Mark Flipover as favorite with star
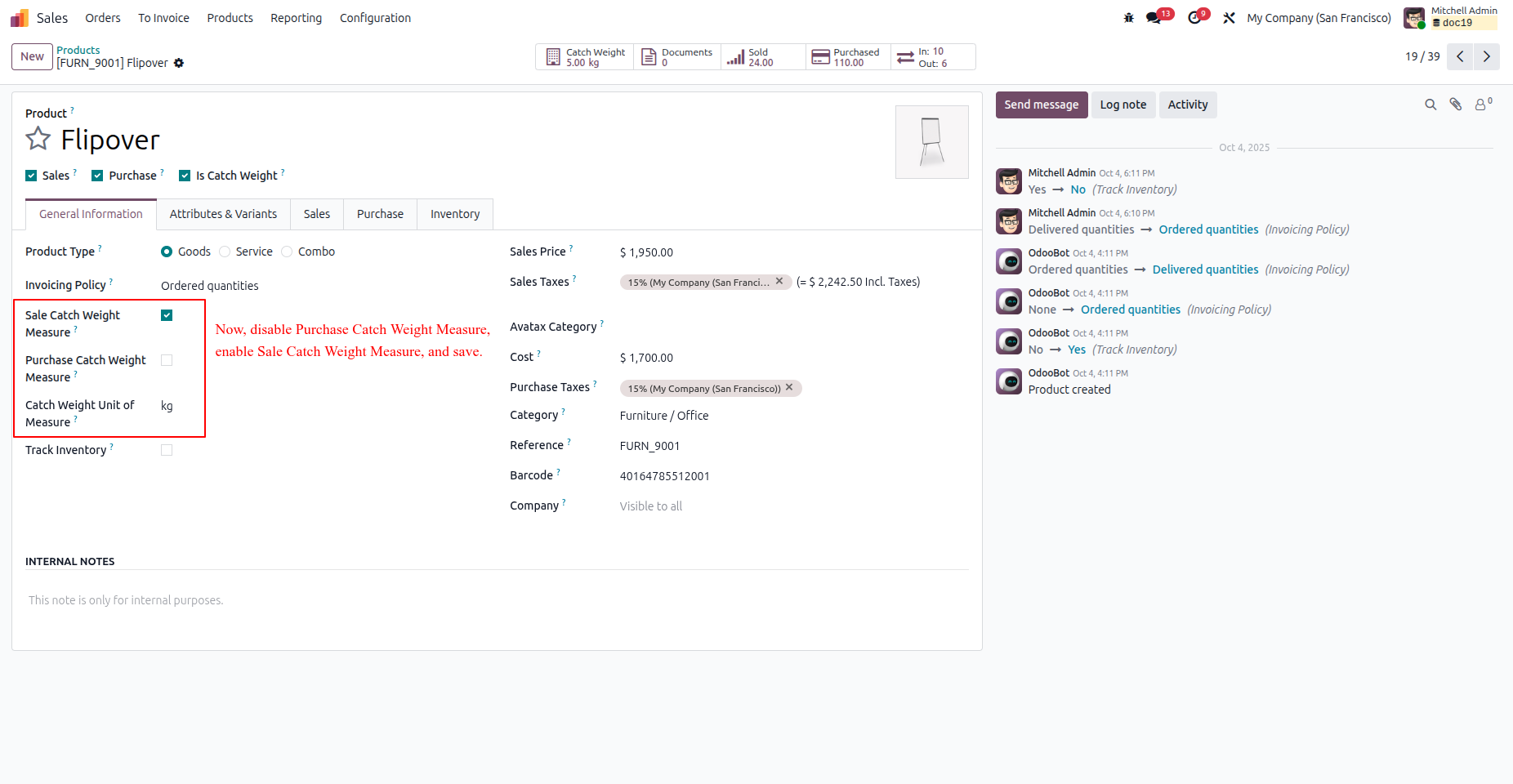Viewport: 1513px width, 784px height. pyautogui.click(x=38, y=139)
